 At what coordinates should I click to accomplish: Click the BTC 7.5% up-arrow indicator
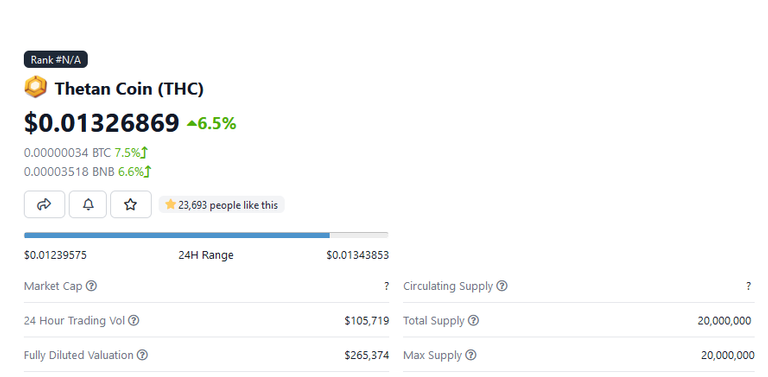tap(144, 153)
